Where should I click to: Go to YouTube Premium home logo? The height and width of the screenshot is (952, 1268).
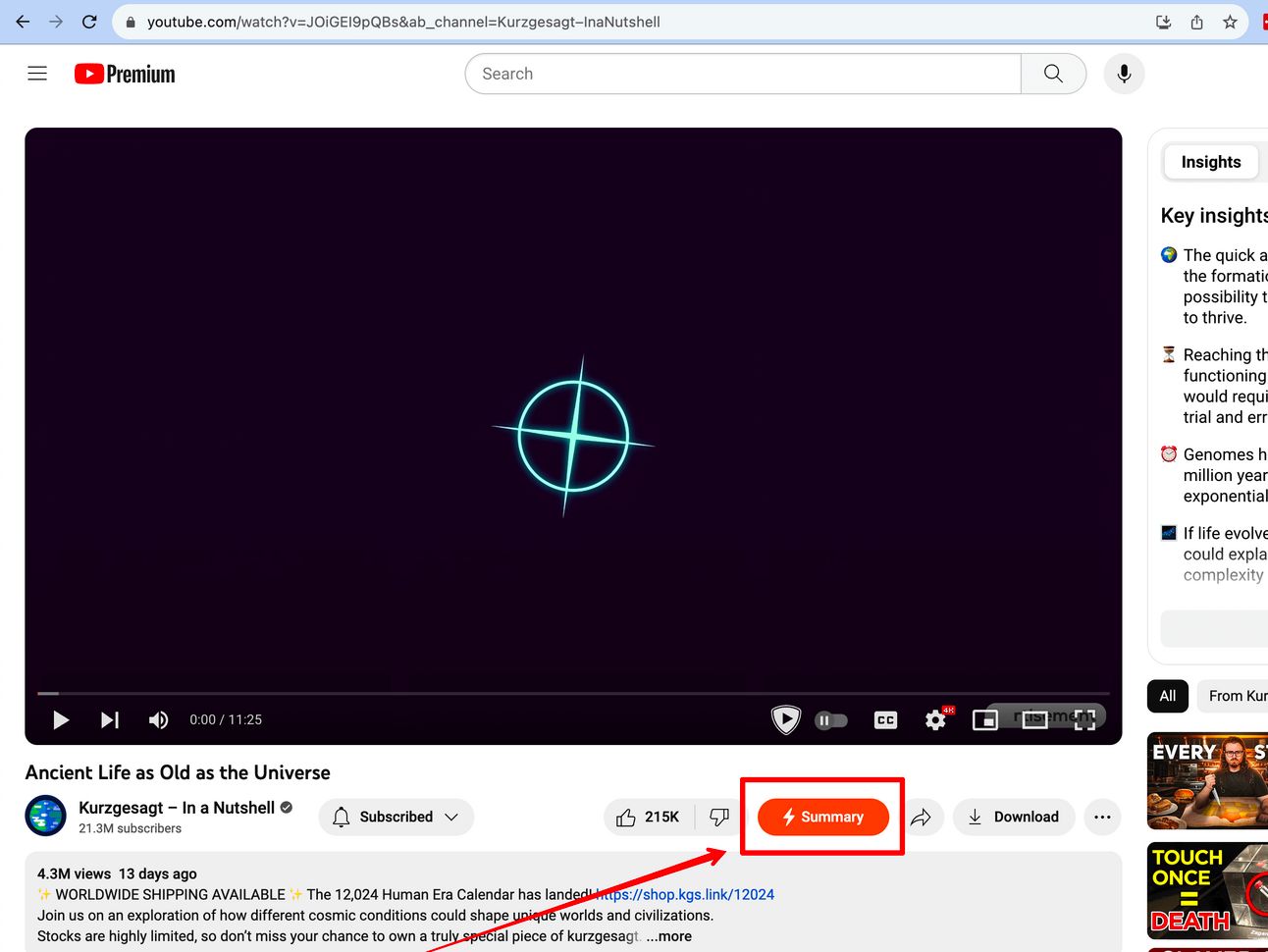125,74
